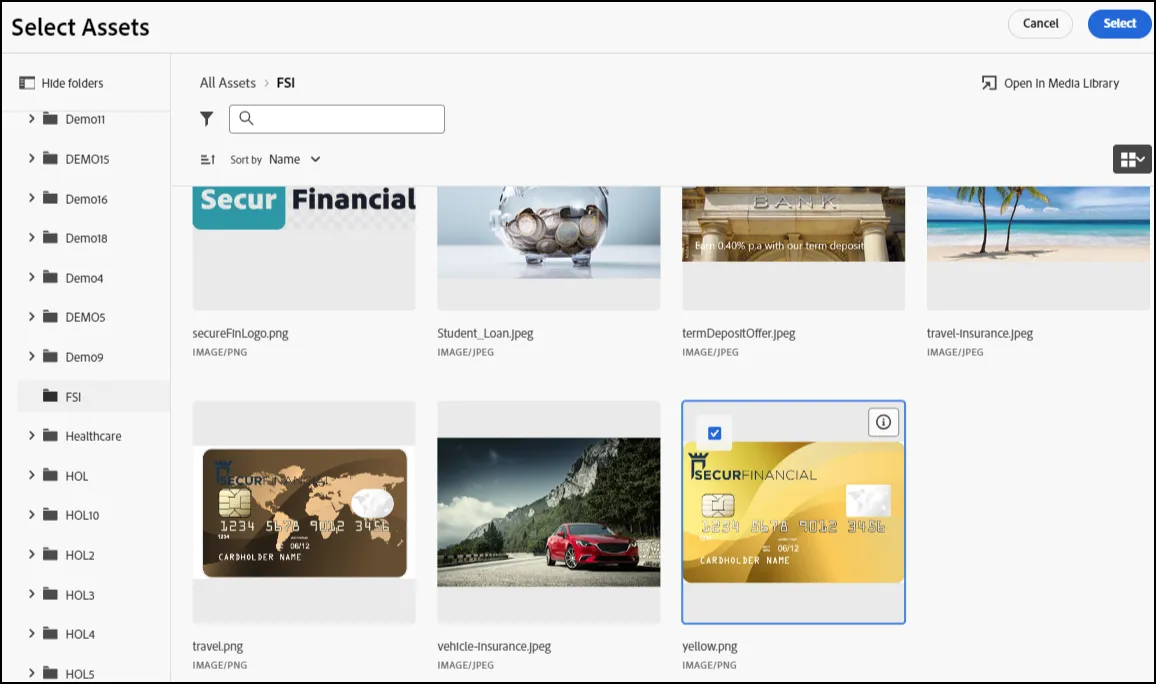Click the termDepositOffer.jpeg file name
1156x684 pixels.
click(x=739, y=333)
